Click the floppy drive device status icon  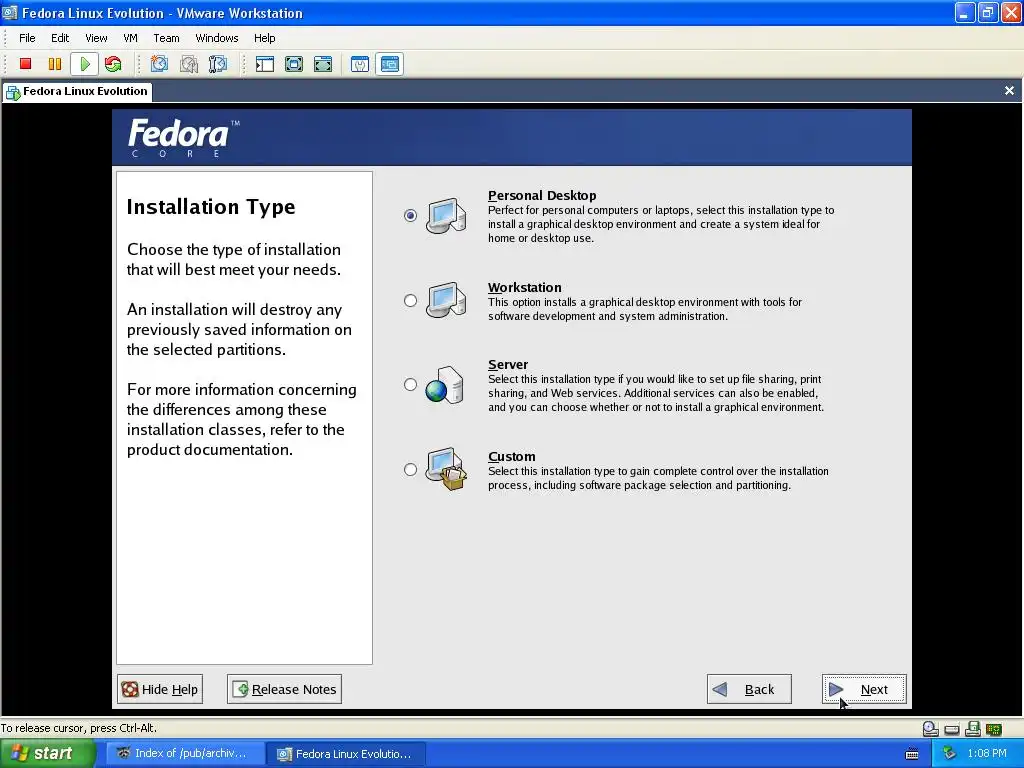pyautogui.click(x=973, y=729)
